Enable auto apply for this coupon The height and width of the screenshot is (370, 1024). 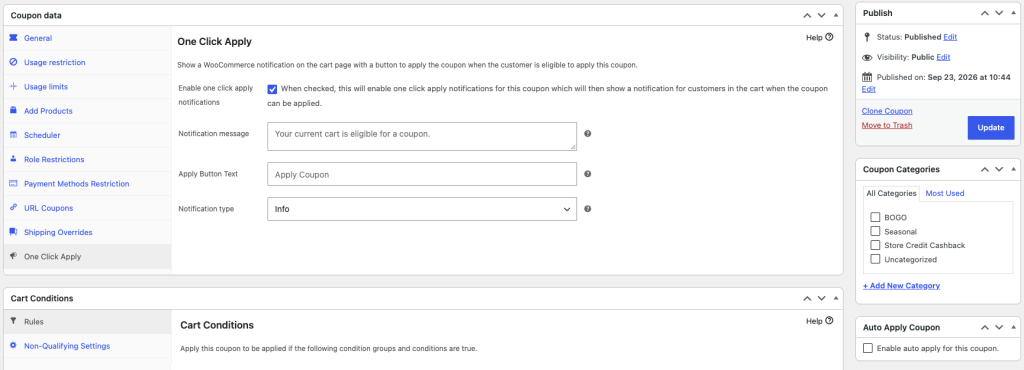868,348
